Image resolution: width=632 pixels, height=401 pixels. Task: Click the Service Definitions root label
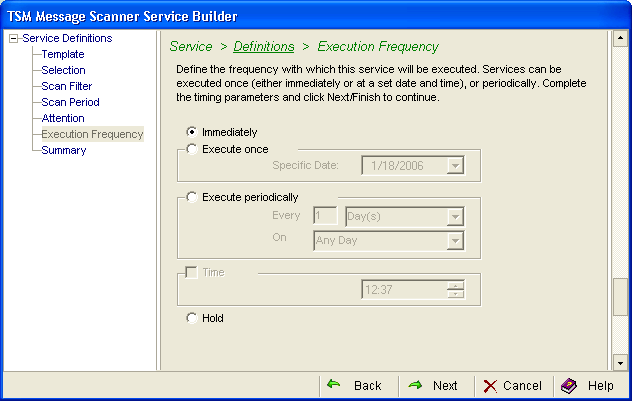(x=67, y=38)
